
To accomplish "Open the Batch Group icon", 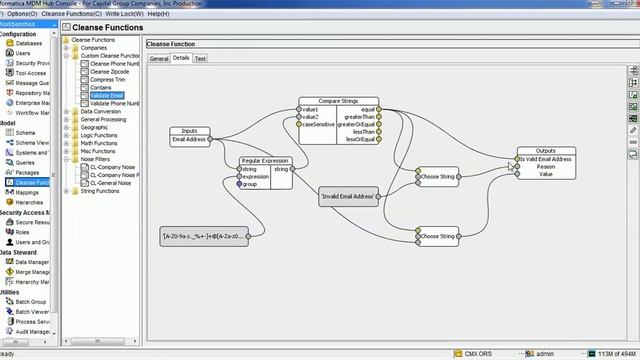I will (10, 302).
